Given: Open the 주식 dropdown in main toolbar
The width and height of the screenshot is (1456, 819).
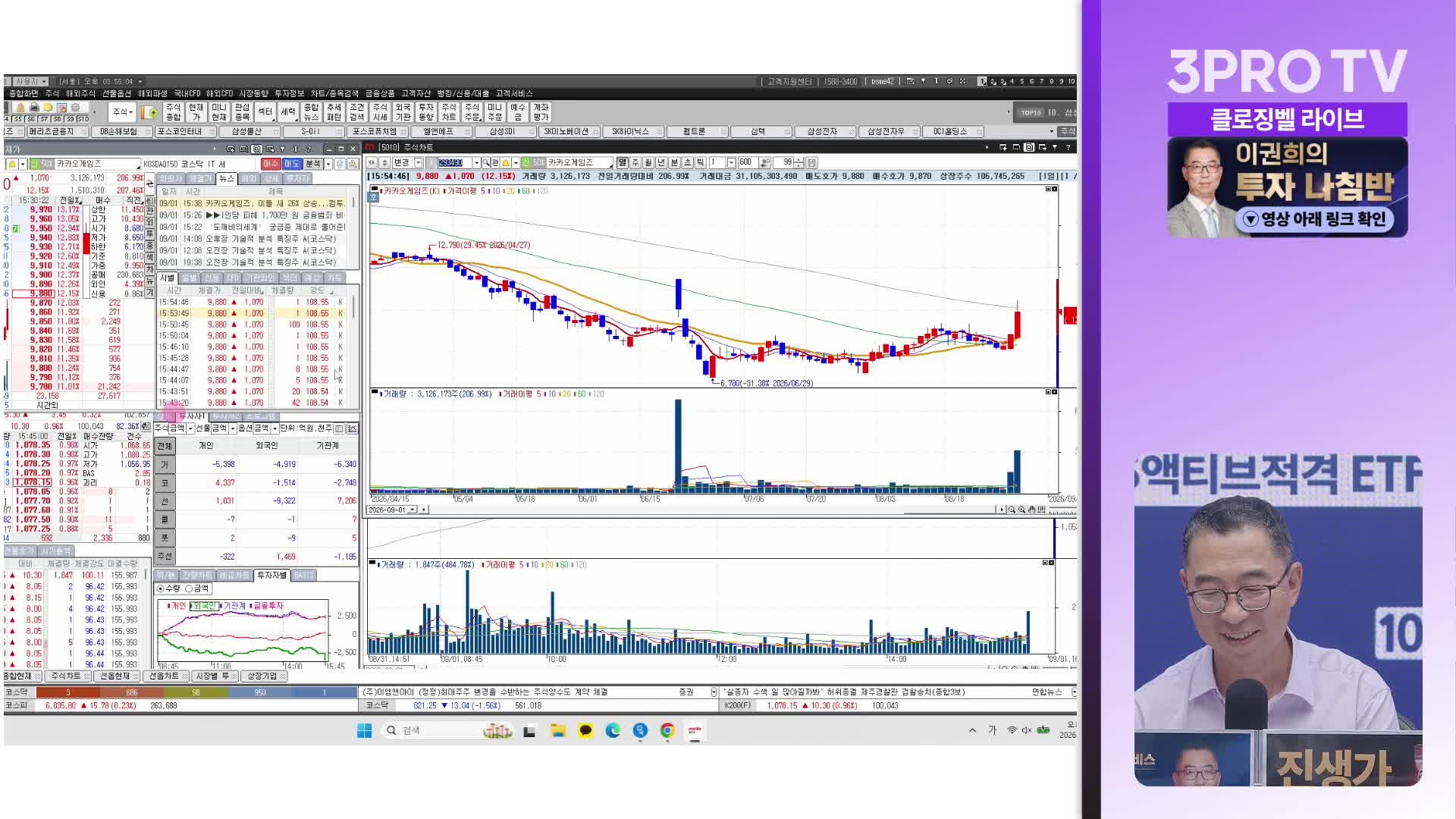Looking at the screenshot, I should pos(123,112).
